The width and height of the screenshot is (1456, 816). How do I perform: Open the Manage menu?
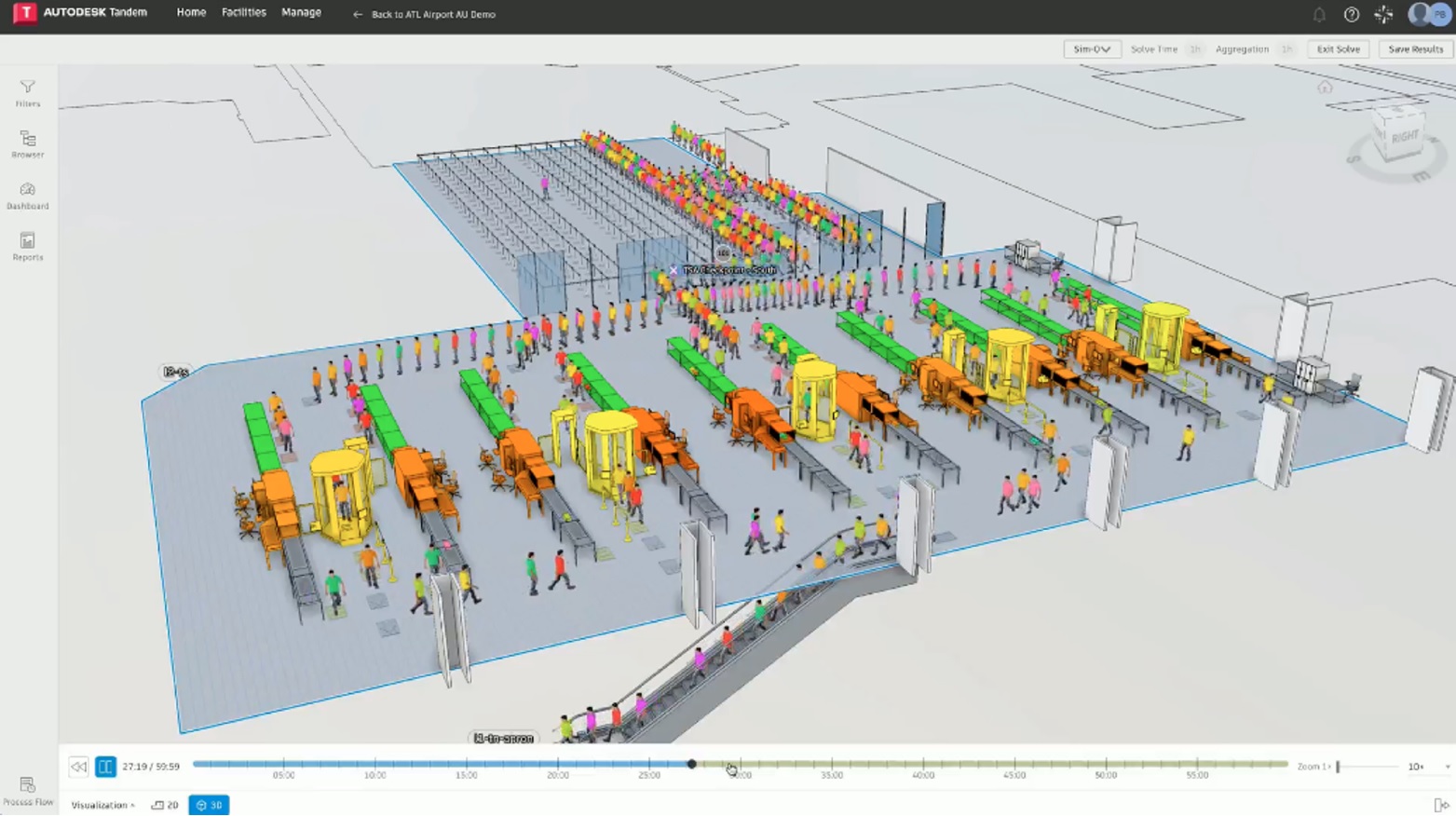(301, 13)
